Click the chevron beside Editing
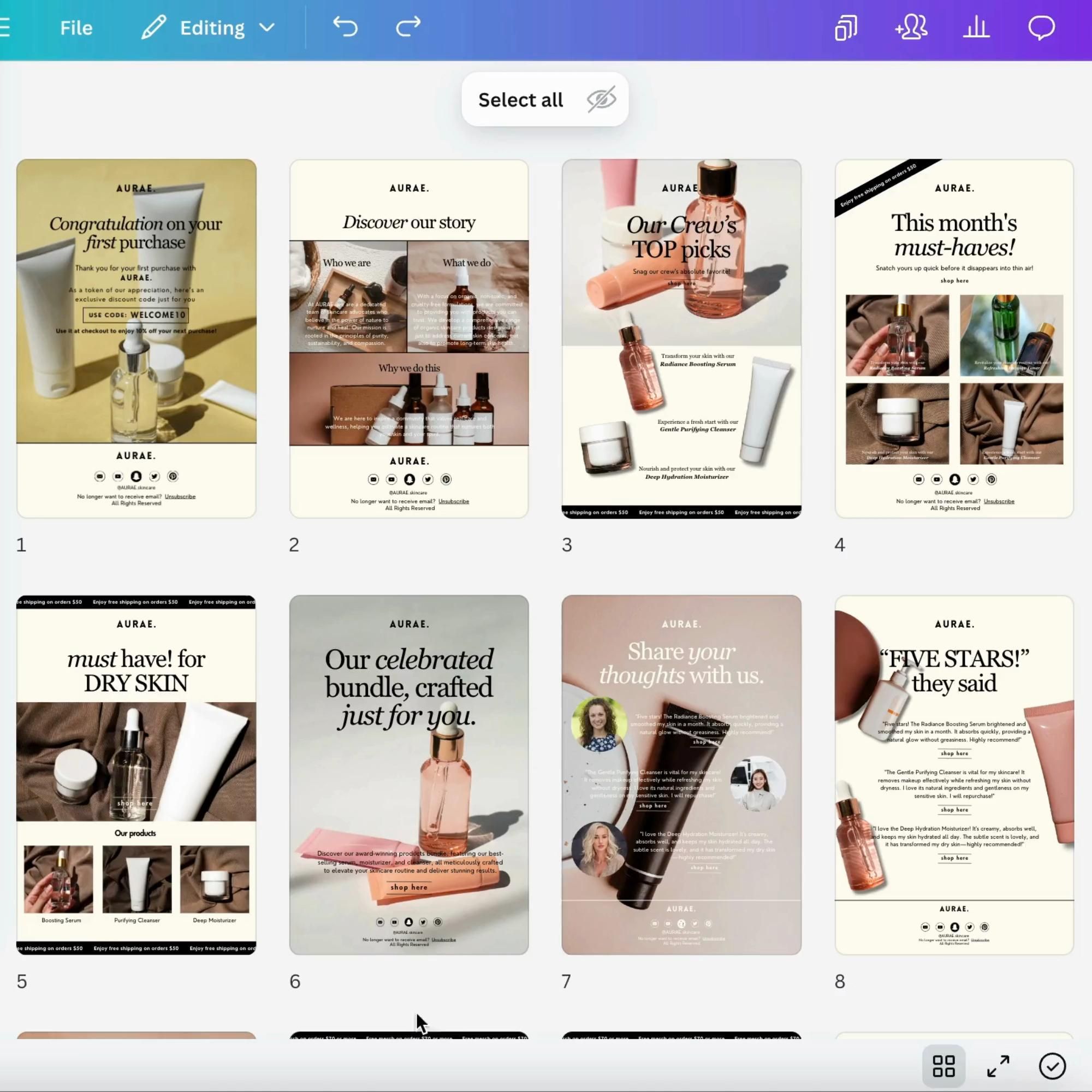1092x1092 pixels. [267, 27]
